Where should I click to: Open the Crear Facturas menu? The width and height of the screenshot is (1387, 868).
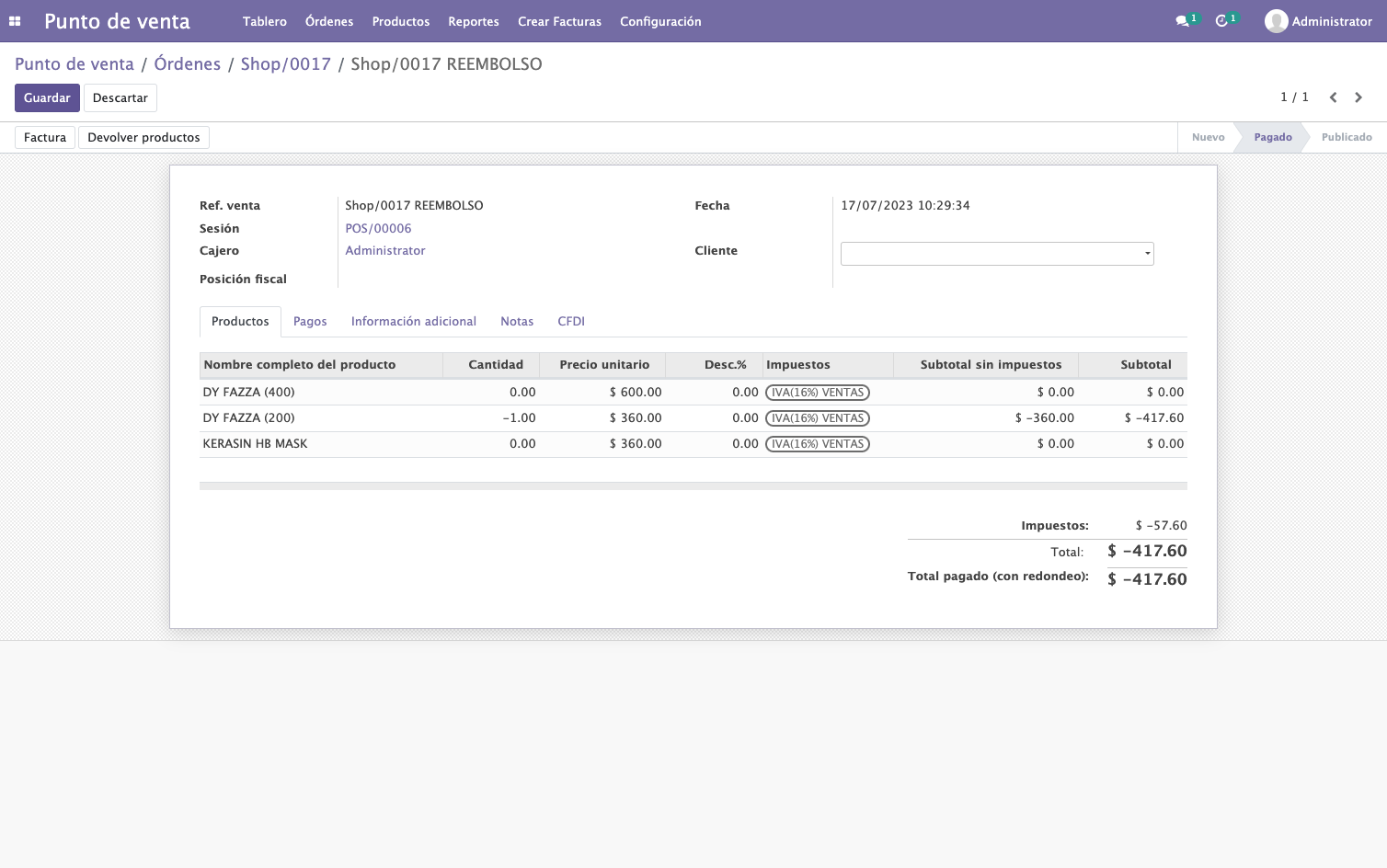coord(559,21)
